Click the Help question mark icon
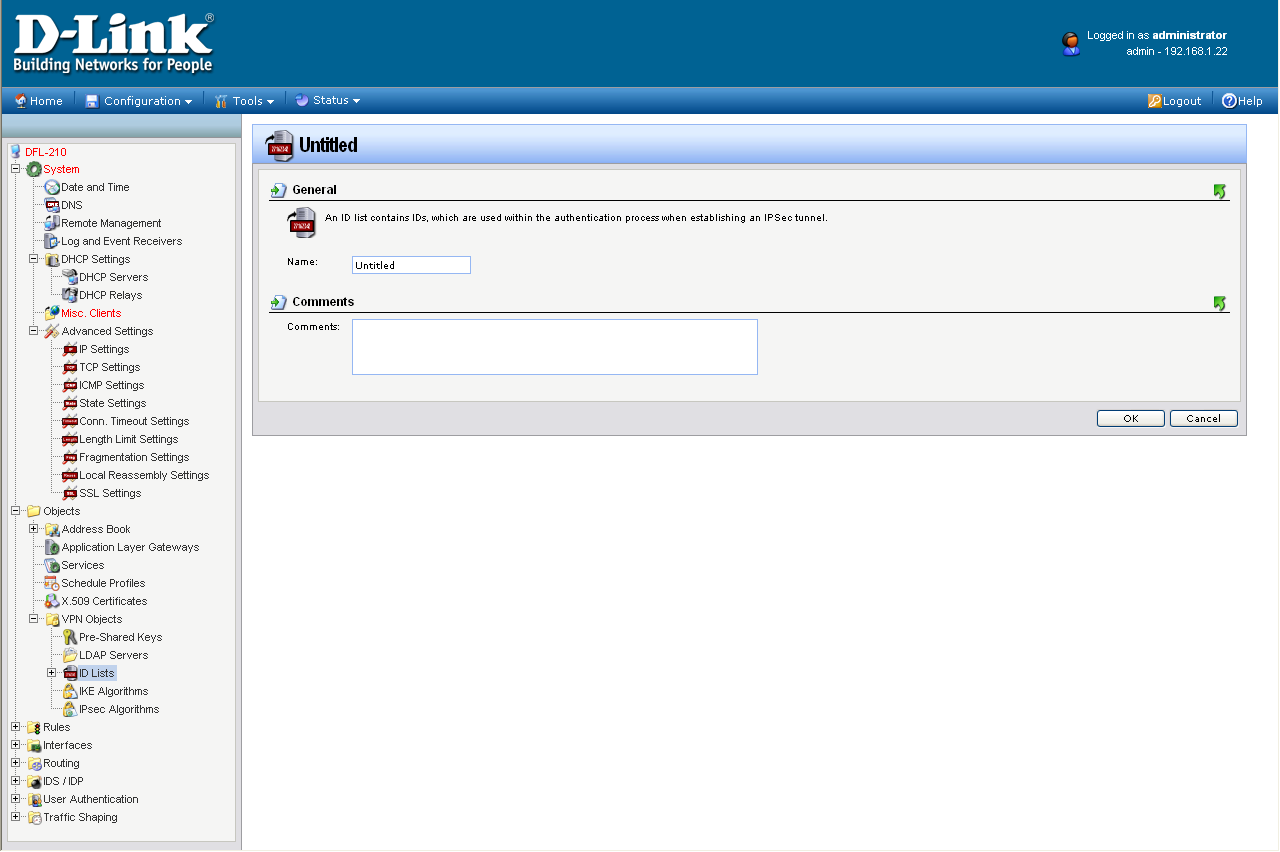 pos(1229,100)
